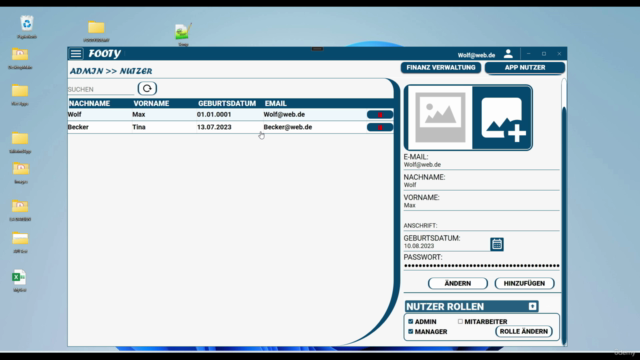Sort by the Nachname column header
The width and height of the screenshot is (640, 360).
point(89,104)
